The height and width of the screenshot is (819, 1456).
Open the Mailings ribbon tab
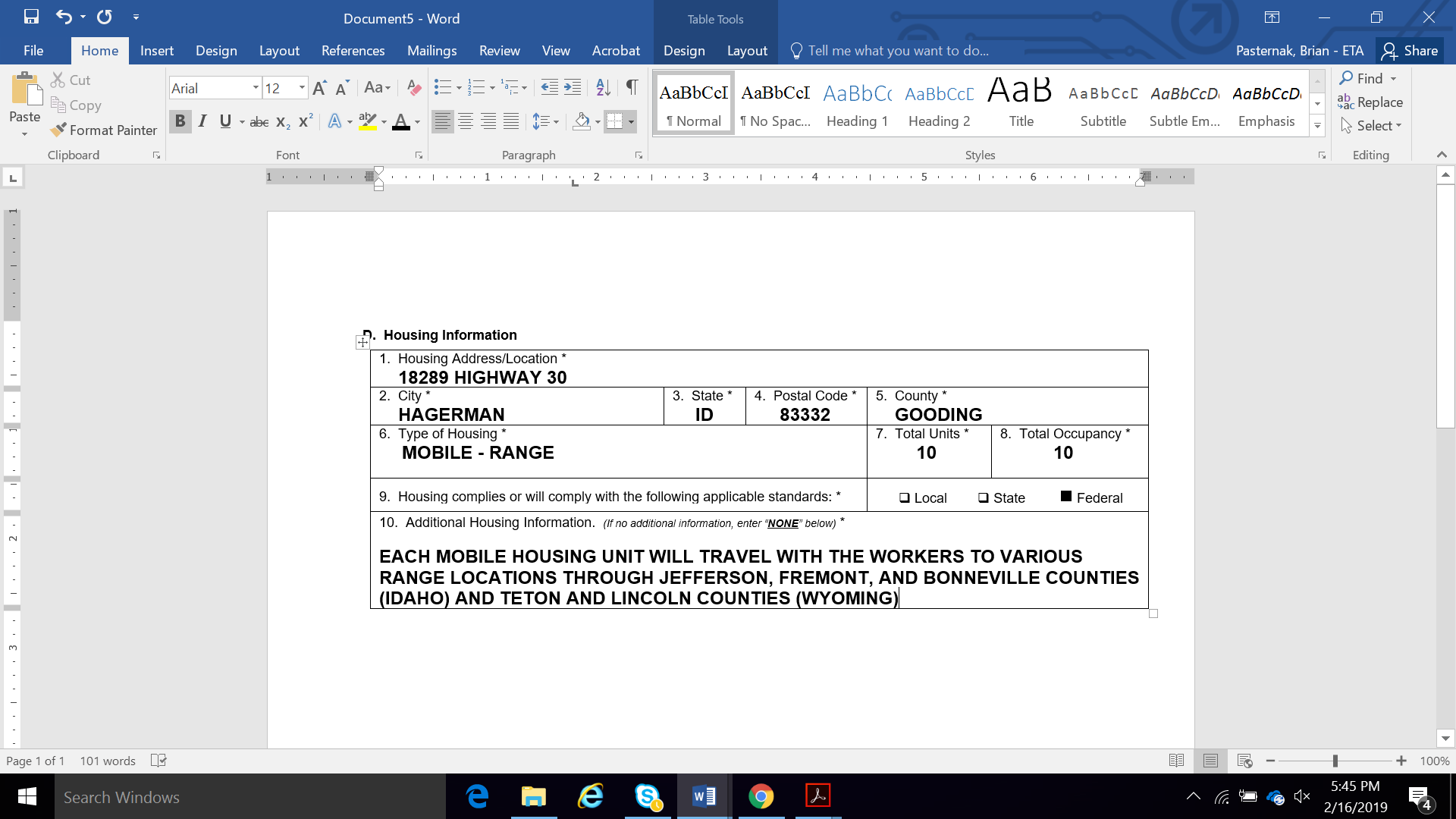click(431, 51)
